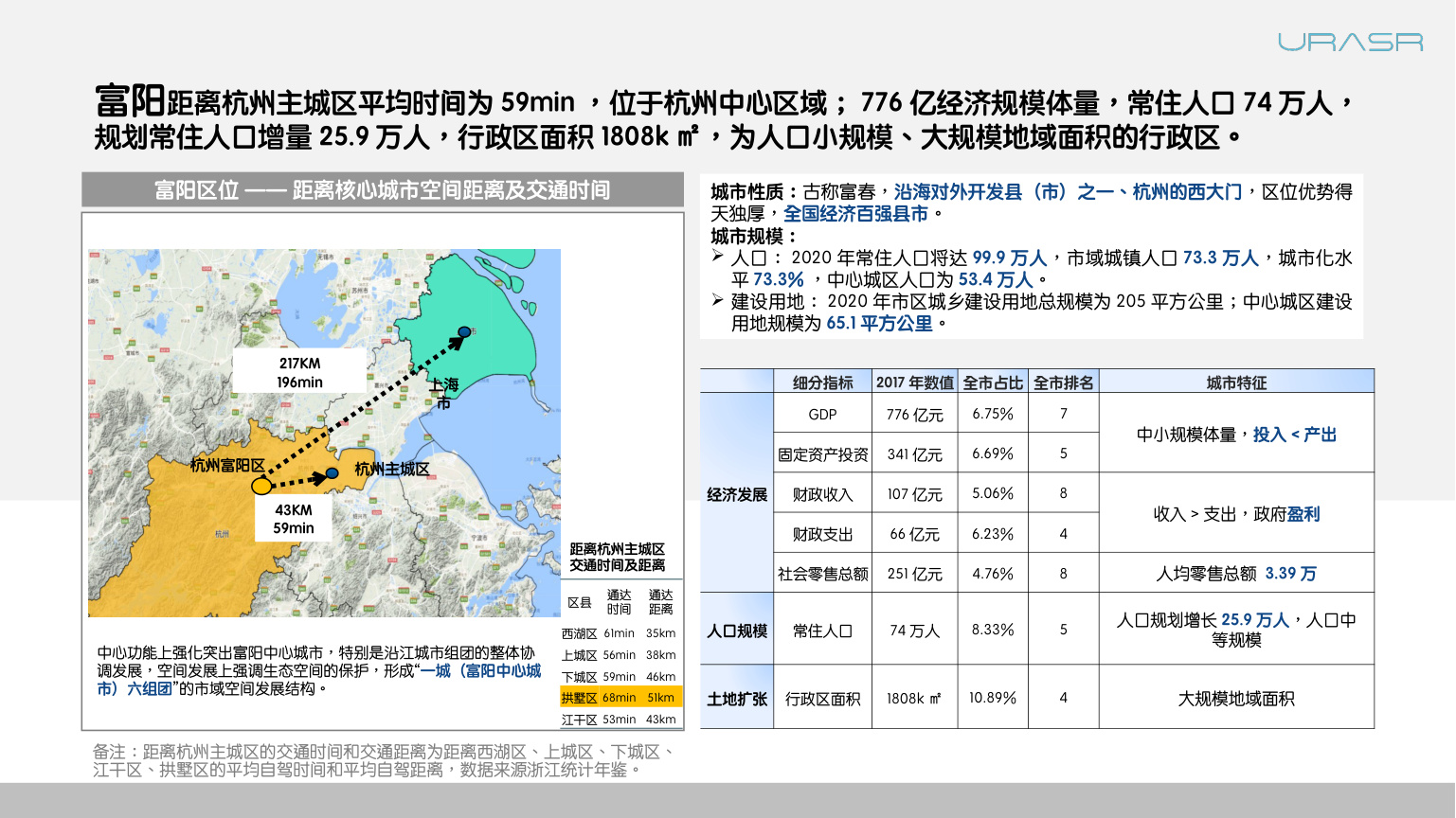1456x818 pixels.
Task: Click the 上海市 label on the map
Action: click(443, 393)
